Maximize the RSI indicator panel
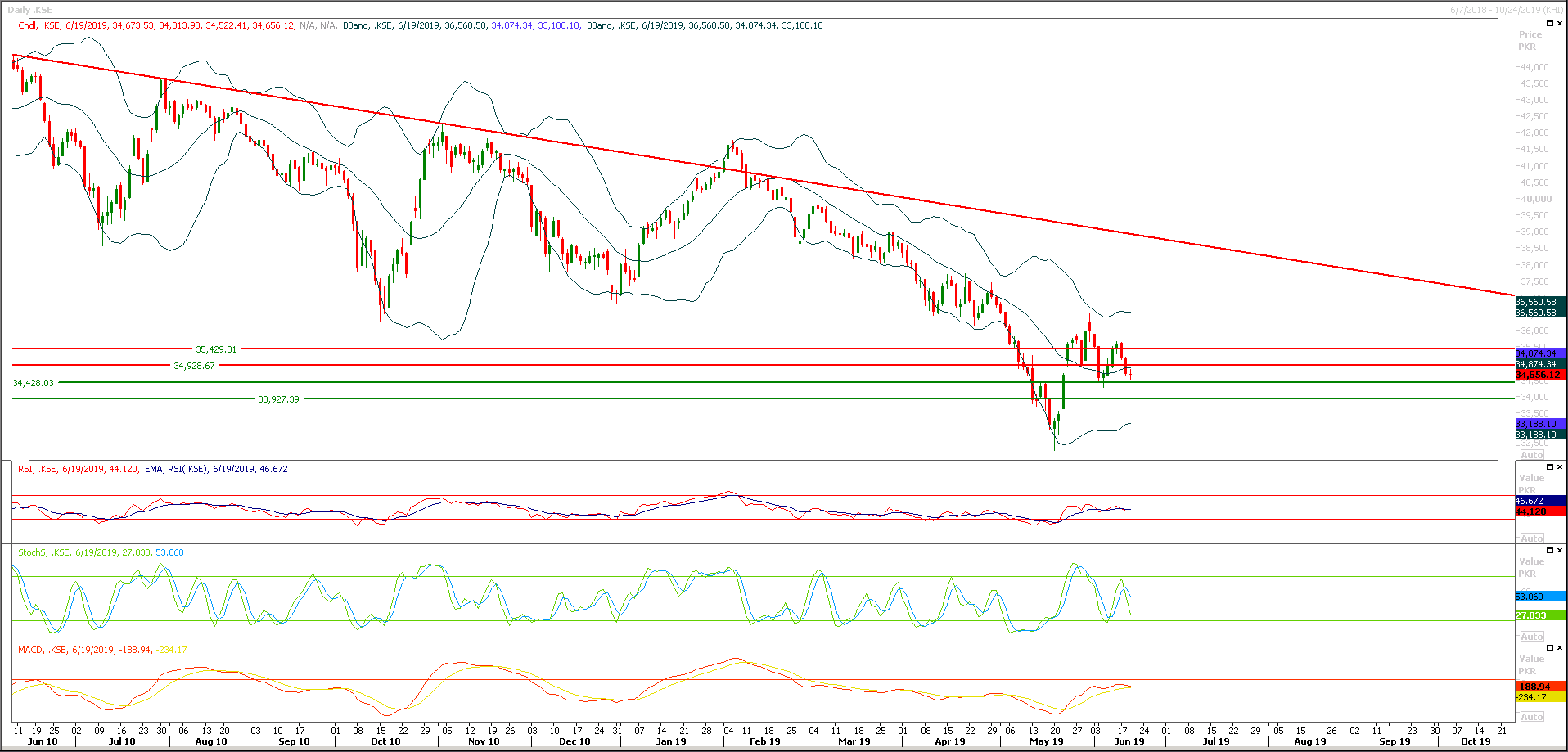1568x752 pixels. point(1550,466)
